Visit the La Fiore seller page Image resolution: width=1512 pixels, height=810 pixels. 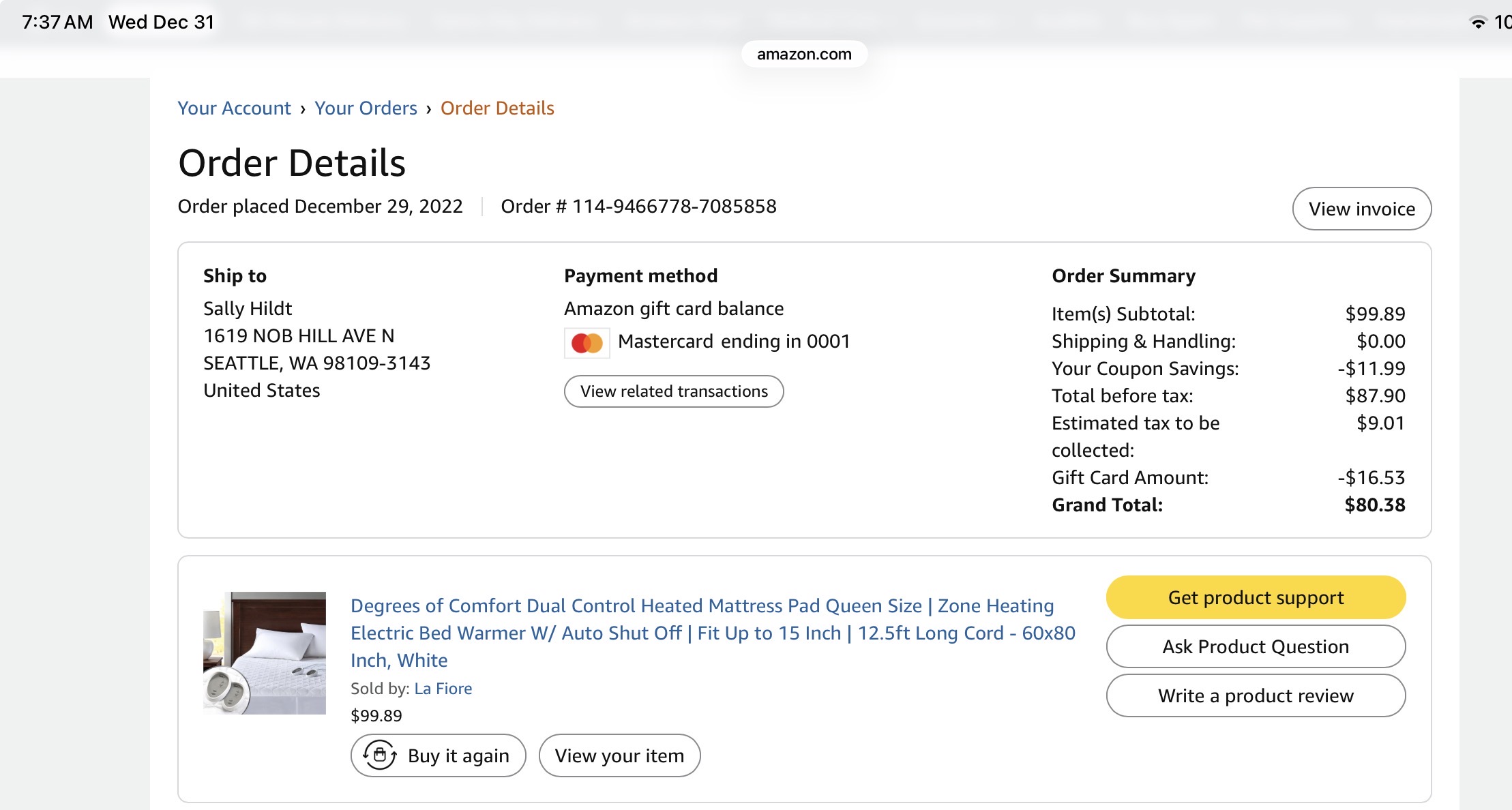click(x=443, y=689)
